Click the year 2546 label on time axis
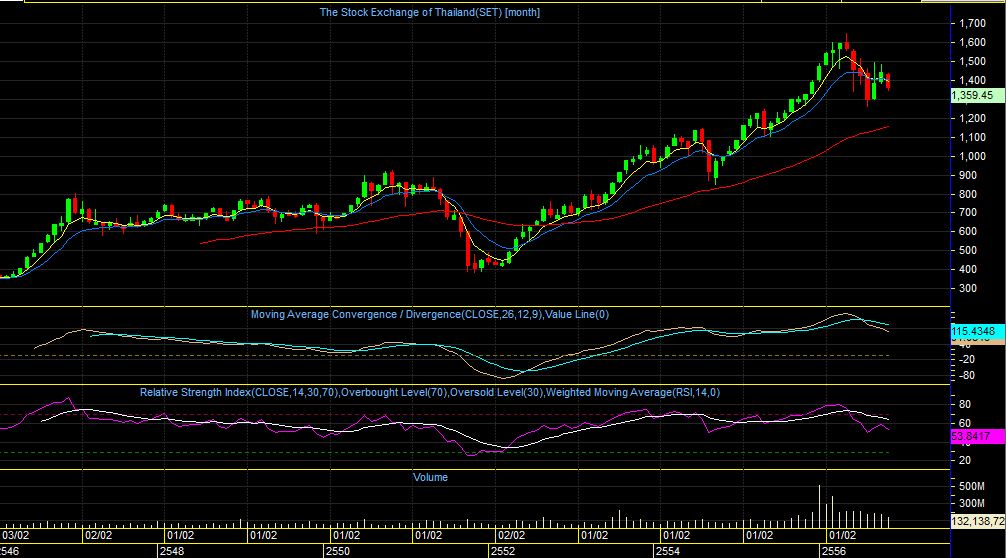Screen dimensions: 1006x558 10,551
